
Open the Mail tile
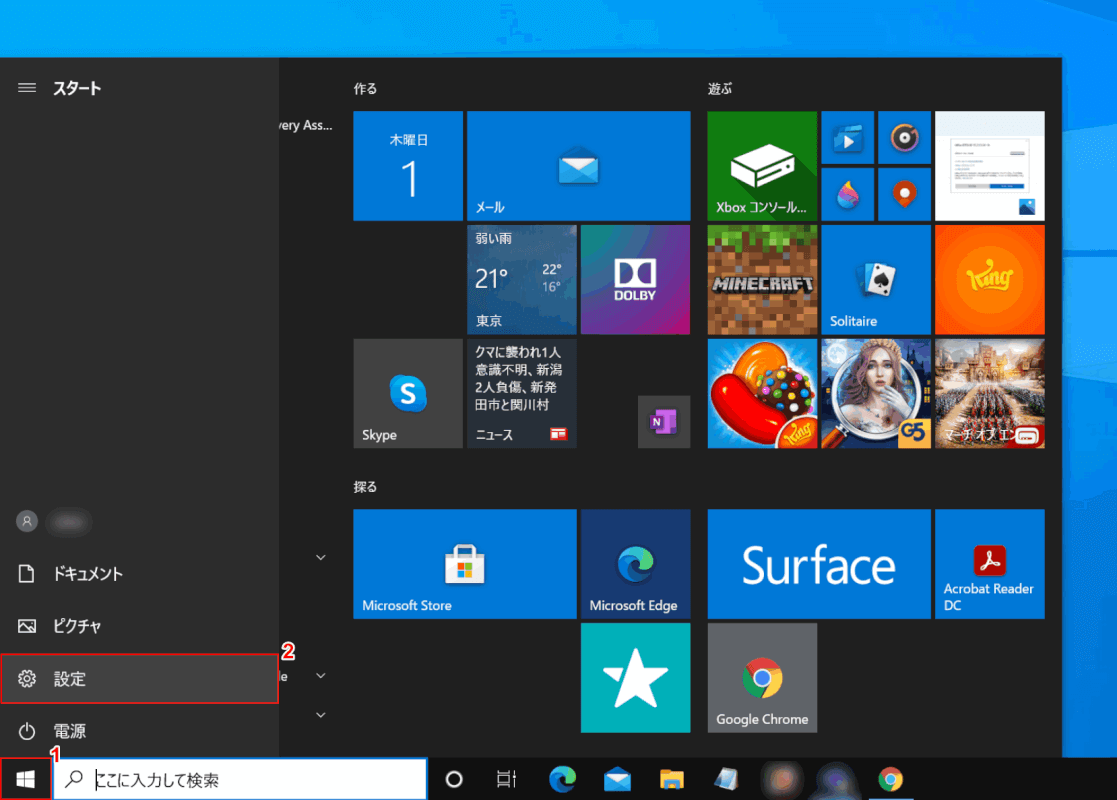tap(578, 166)
